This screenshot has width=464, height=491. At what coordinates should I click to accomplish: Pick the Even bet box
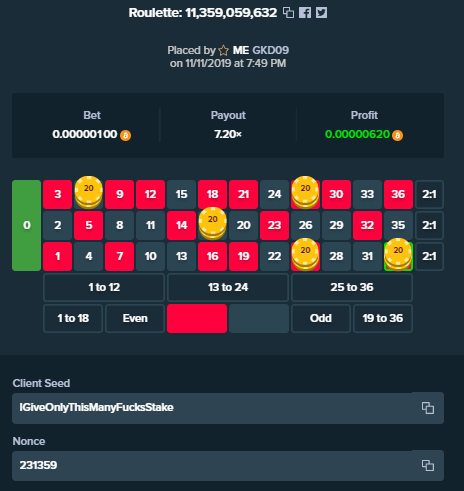pyautogui.click(x=135, y=318)
